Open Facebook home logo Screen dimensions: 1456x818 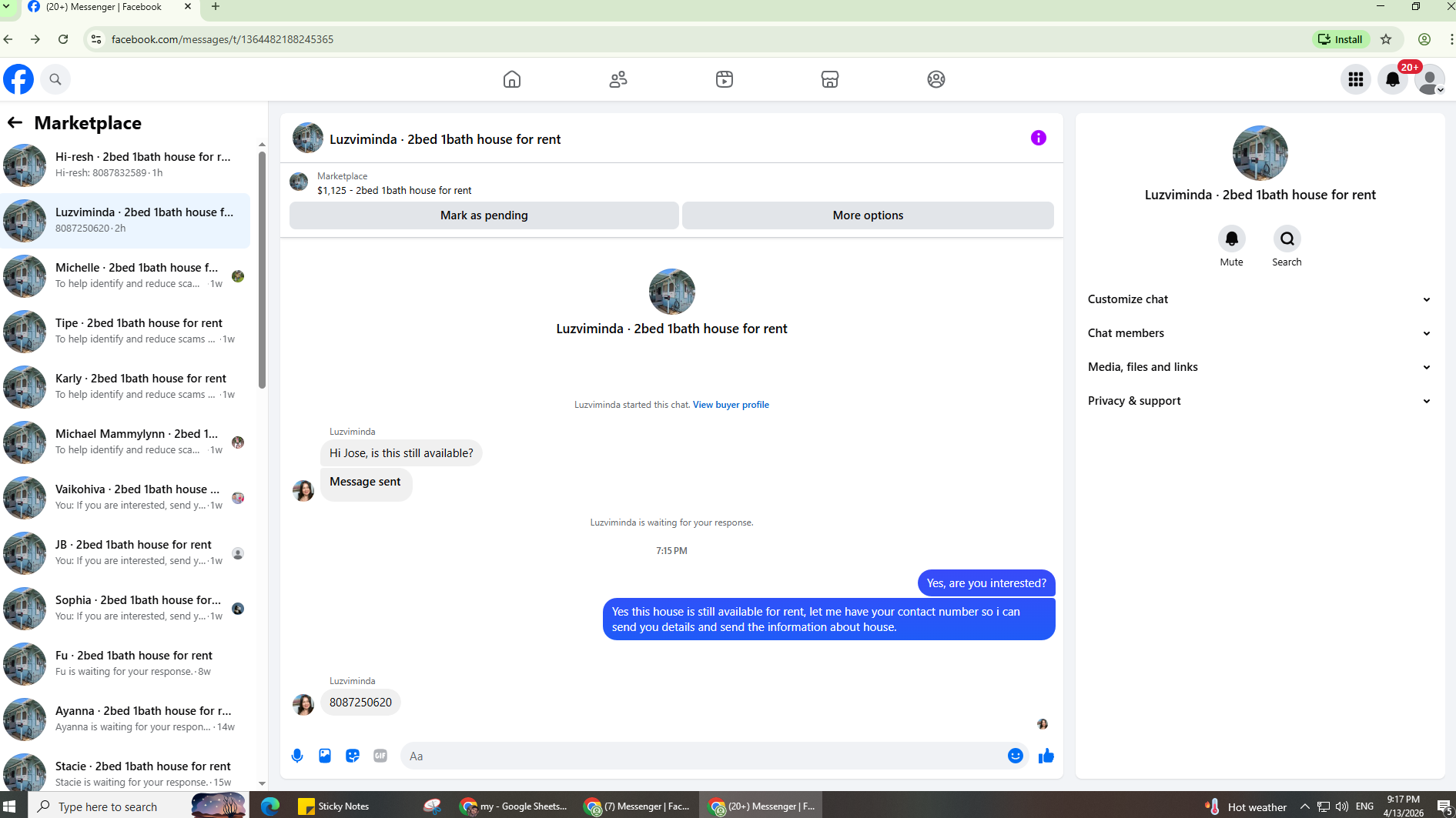[x=18, y=79]
